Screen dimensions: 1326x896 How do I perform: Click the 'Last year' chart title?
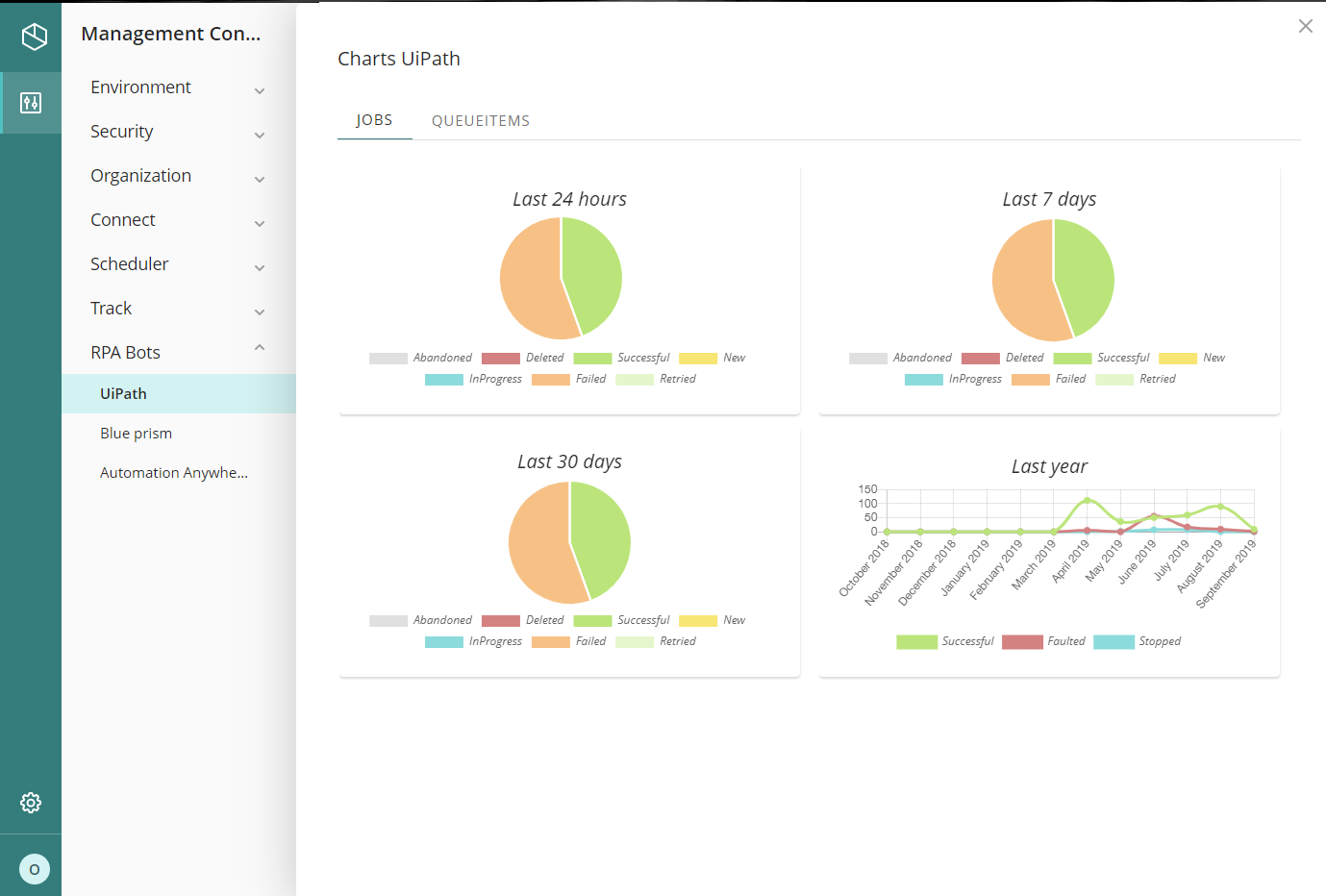tap(1049, 466)
